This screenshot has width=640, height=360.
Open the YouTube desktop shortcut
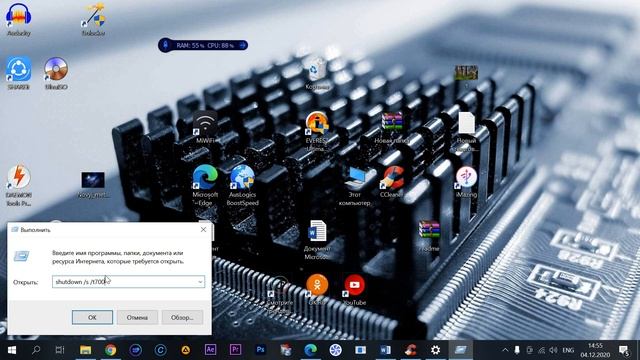click(x=354, y=289)
